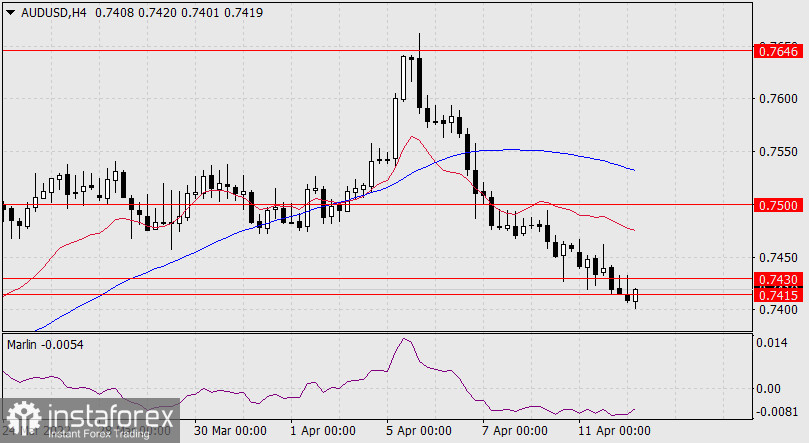809x443 pixels.
Task: Click the -0.0081 Marlin scale value
Action: pos(777,411)
